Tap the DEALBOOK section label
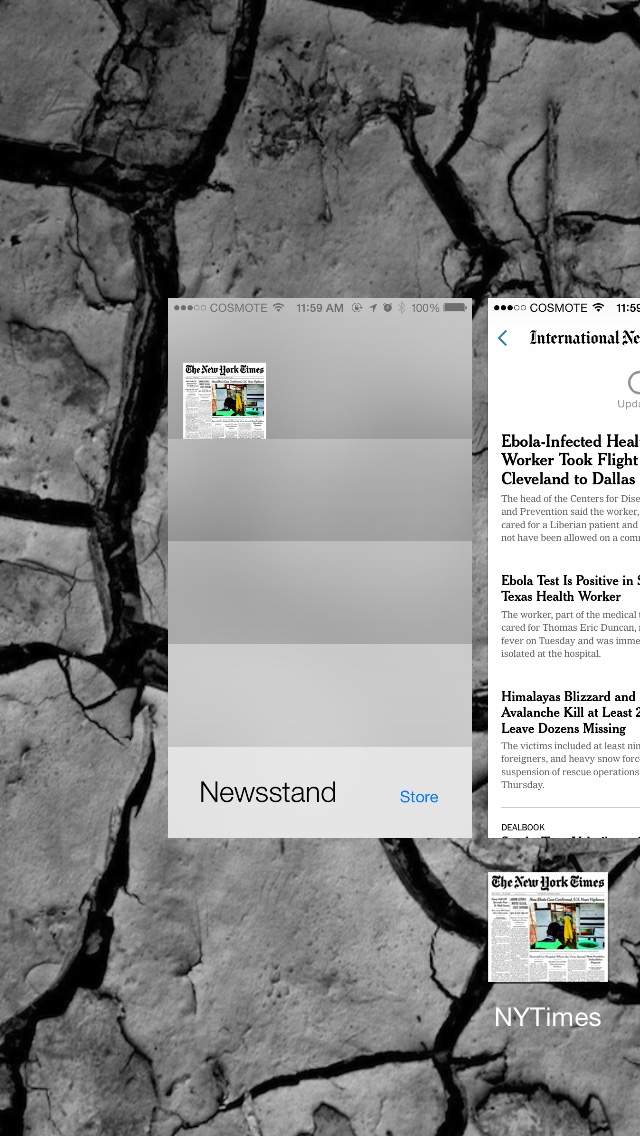 (x=523, y=827)
